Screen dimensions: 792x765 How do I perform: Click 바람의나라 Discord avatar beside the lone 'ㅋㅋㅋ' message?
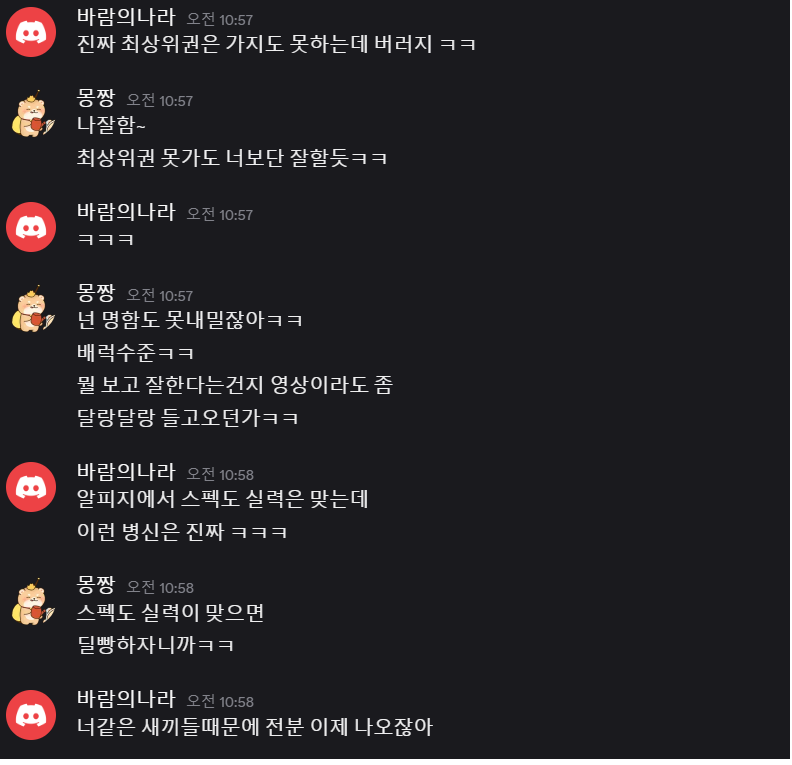point(31,227)
